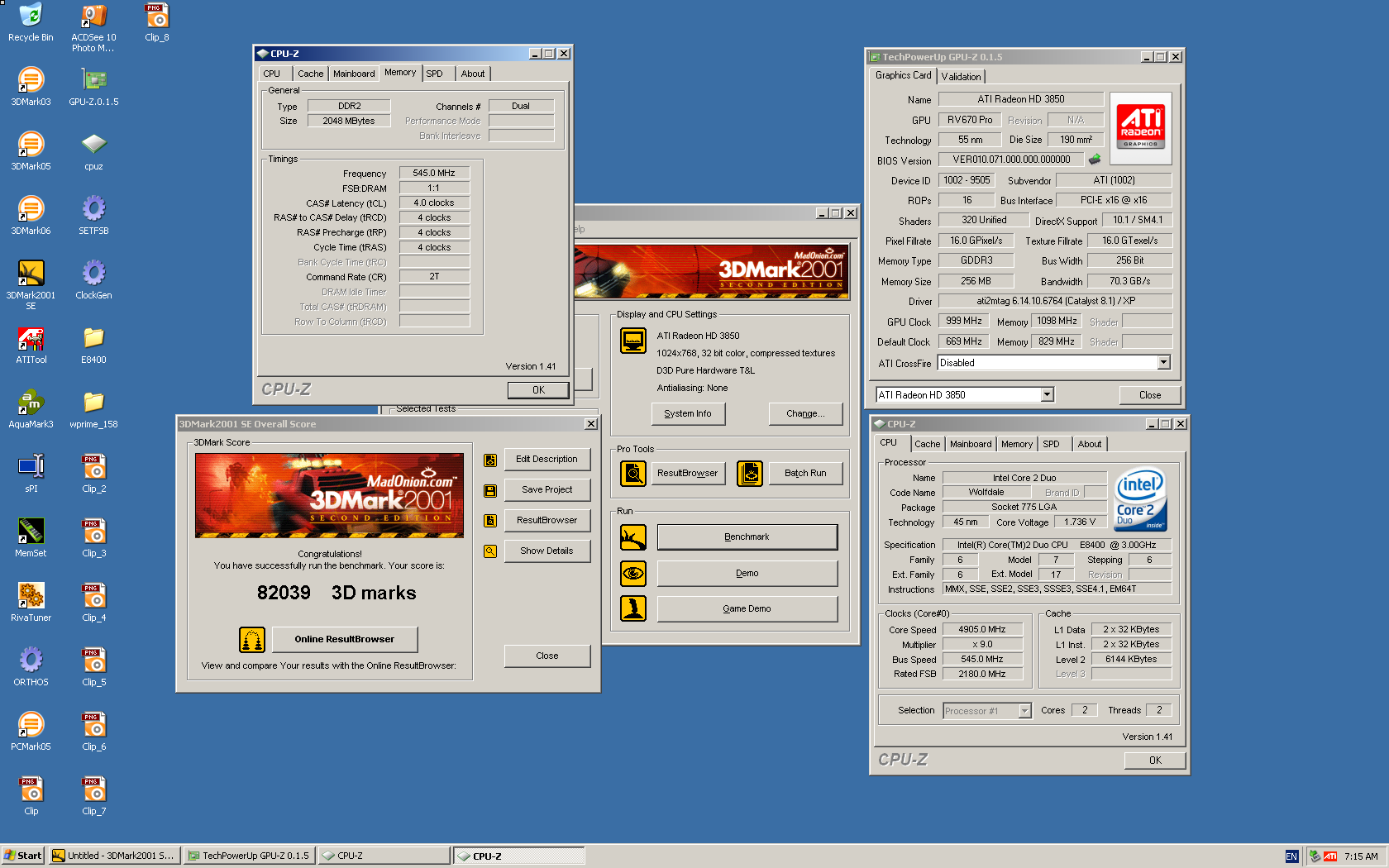The width and height of the screenshot is (1389, 868).
Task: Click Edit Description button
Action: click(547, 460)
